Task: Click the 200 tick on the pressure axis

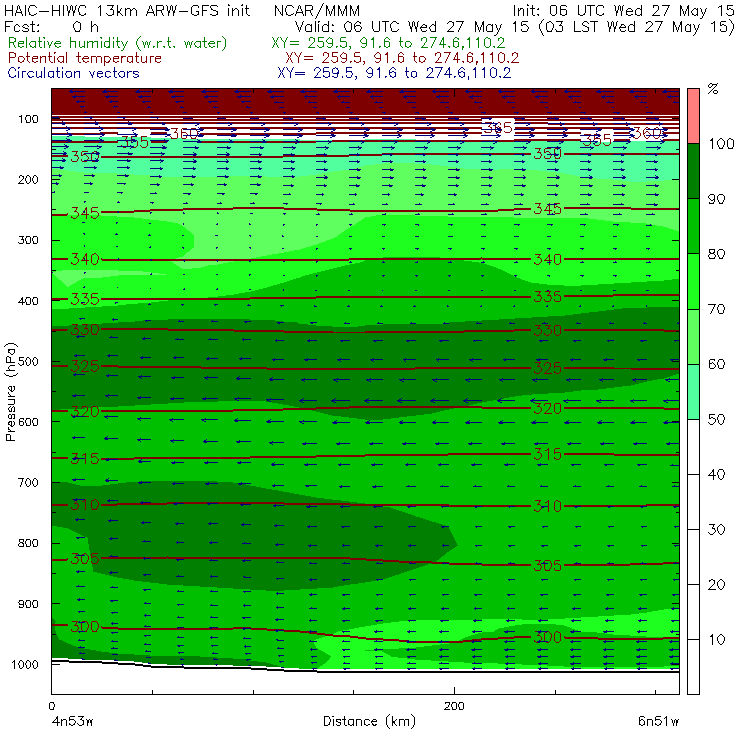Action: point(28,179)
